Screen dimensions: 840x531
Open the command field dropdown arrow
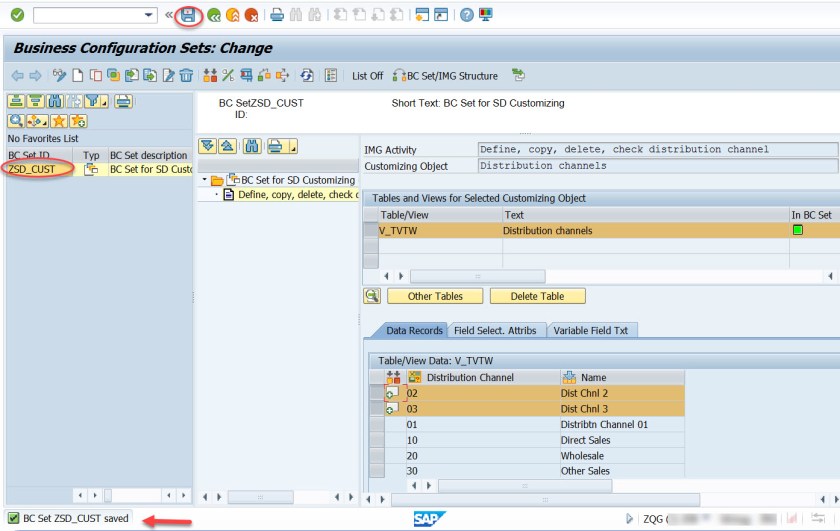(x=150, y=15)
